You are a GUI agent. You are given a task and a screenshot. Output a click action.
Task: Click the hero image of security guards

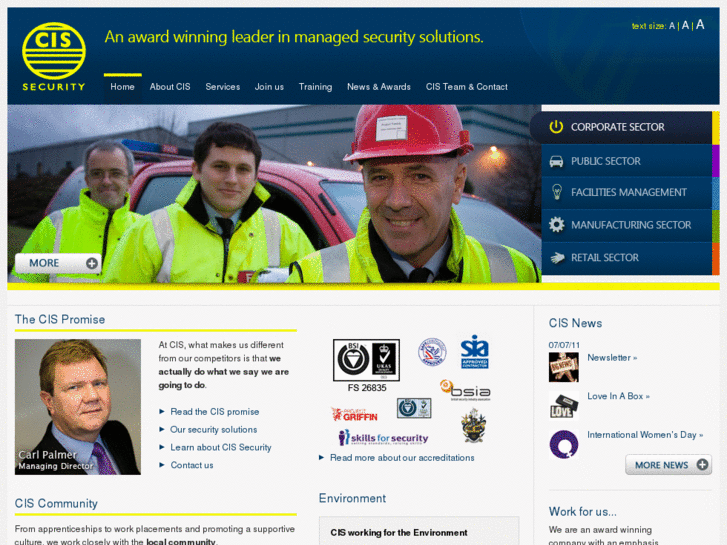click(x=274, y=194)
